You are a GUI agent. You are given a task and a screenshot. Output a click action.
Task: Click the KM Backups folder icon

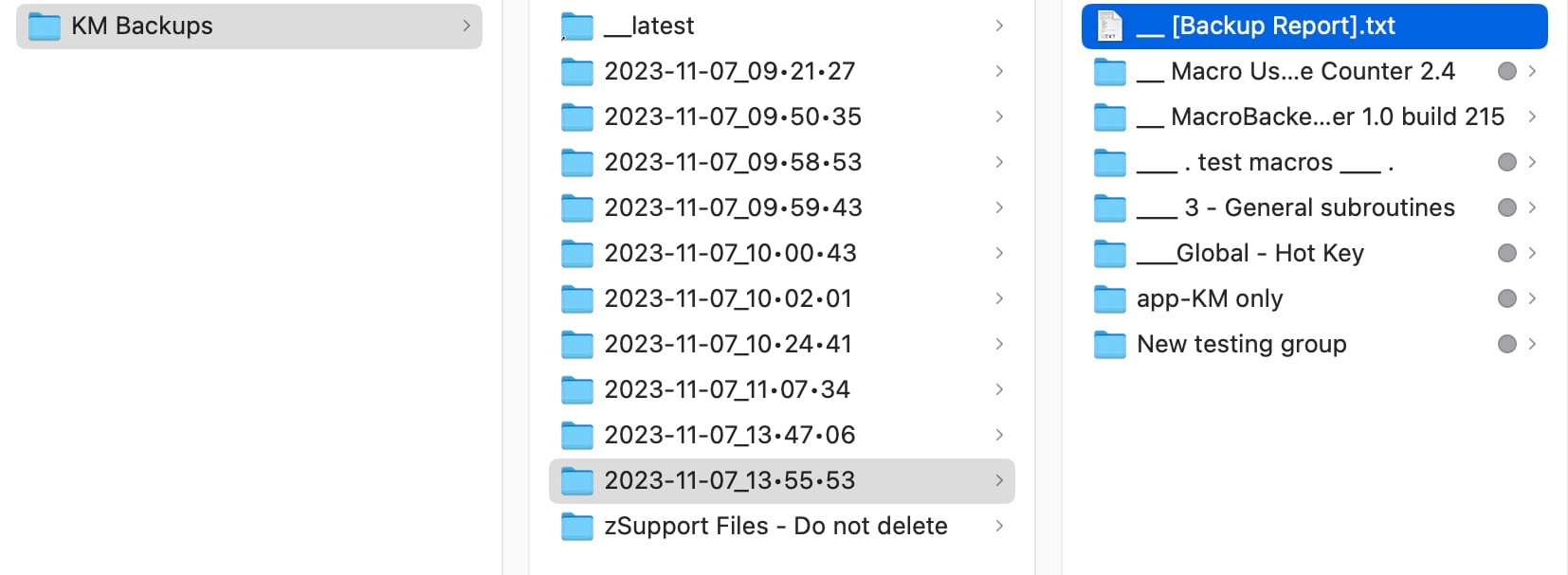tap(45, 27)
